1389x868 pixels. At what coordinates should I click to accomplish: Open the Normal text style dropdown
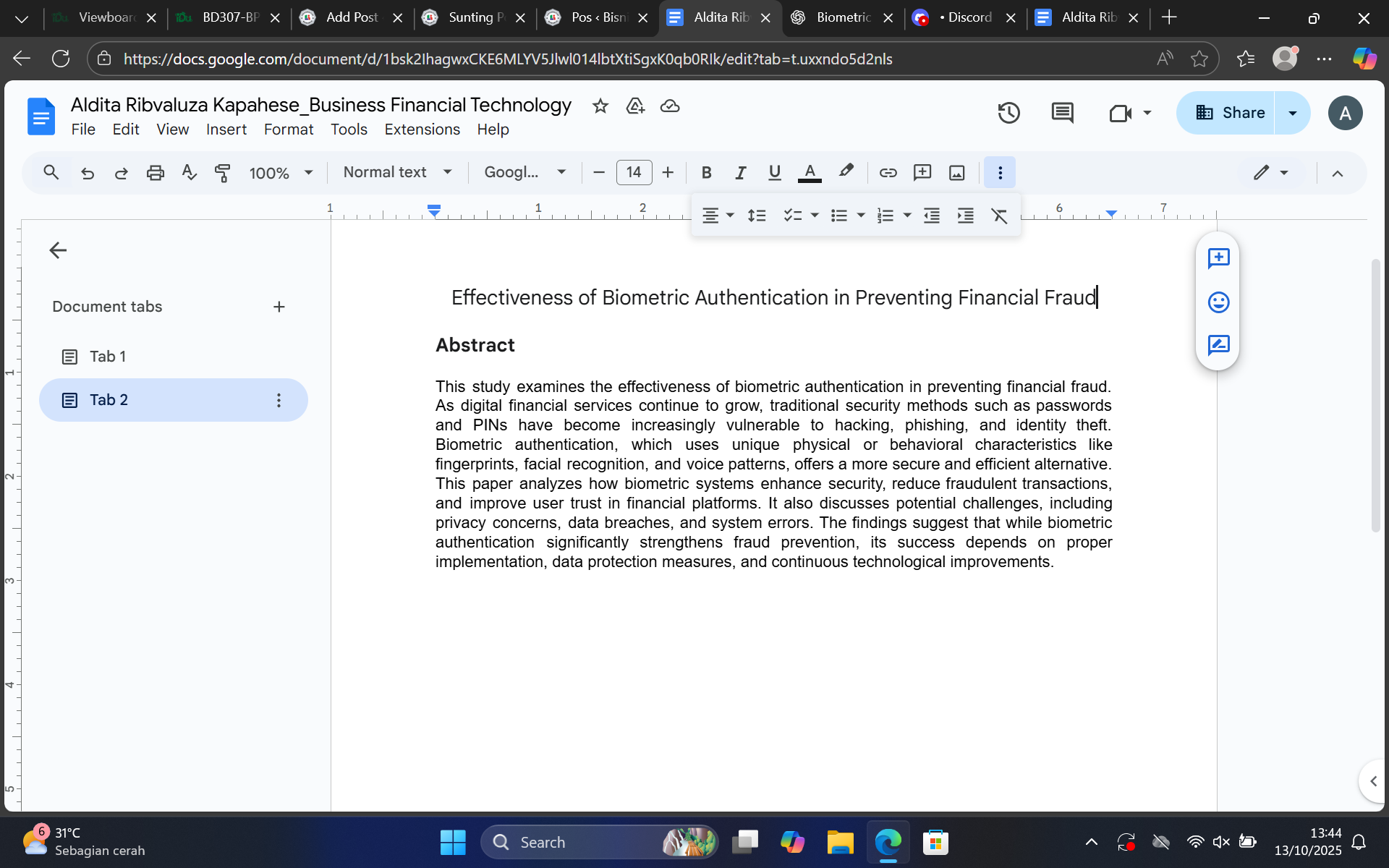(x=397, y=173)
